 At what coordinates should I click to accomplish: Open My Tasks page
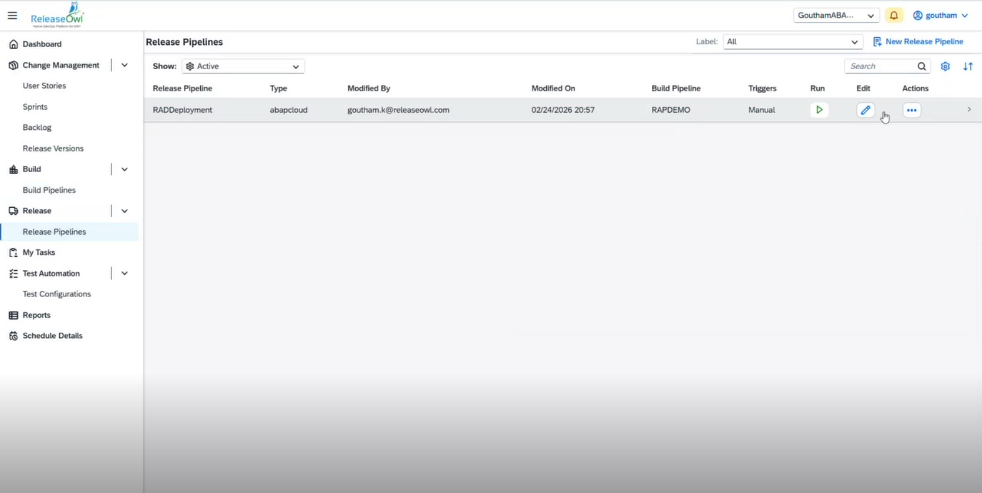point(39,253)
